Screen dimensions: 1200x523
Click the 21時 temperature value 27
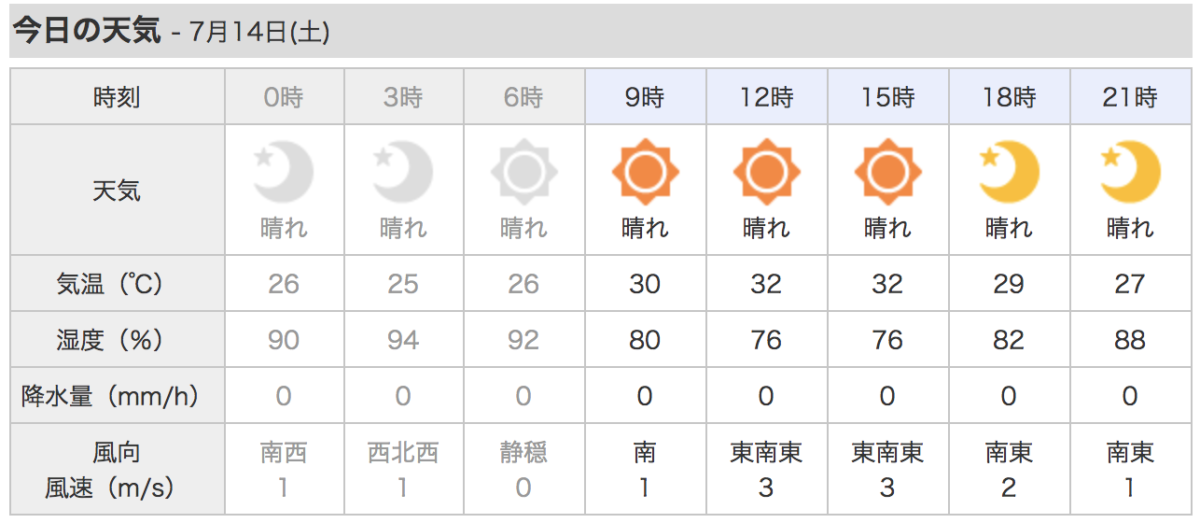pos(1130,284)
